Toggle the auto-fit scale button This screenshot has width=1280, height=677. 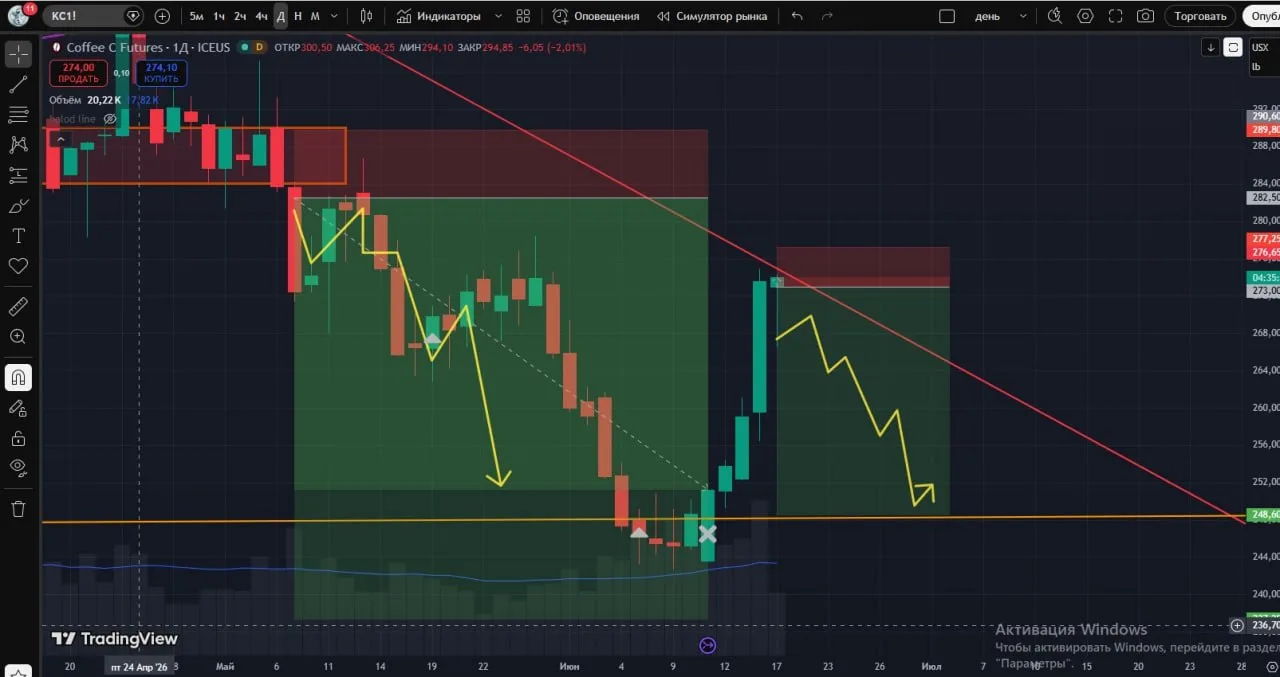[x=1233, y=47]
